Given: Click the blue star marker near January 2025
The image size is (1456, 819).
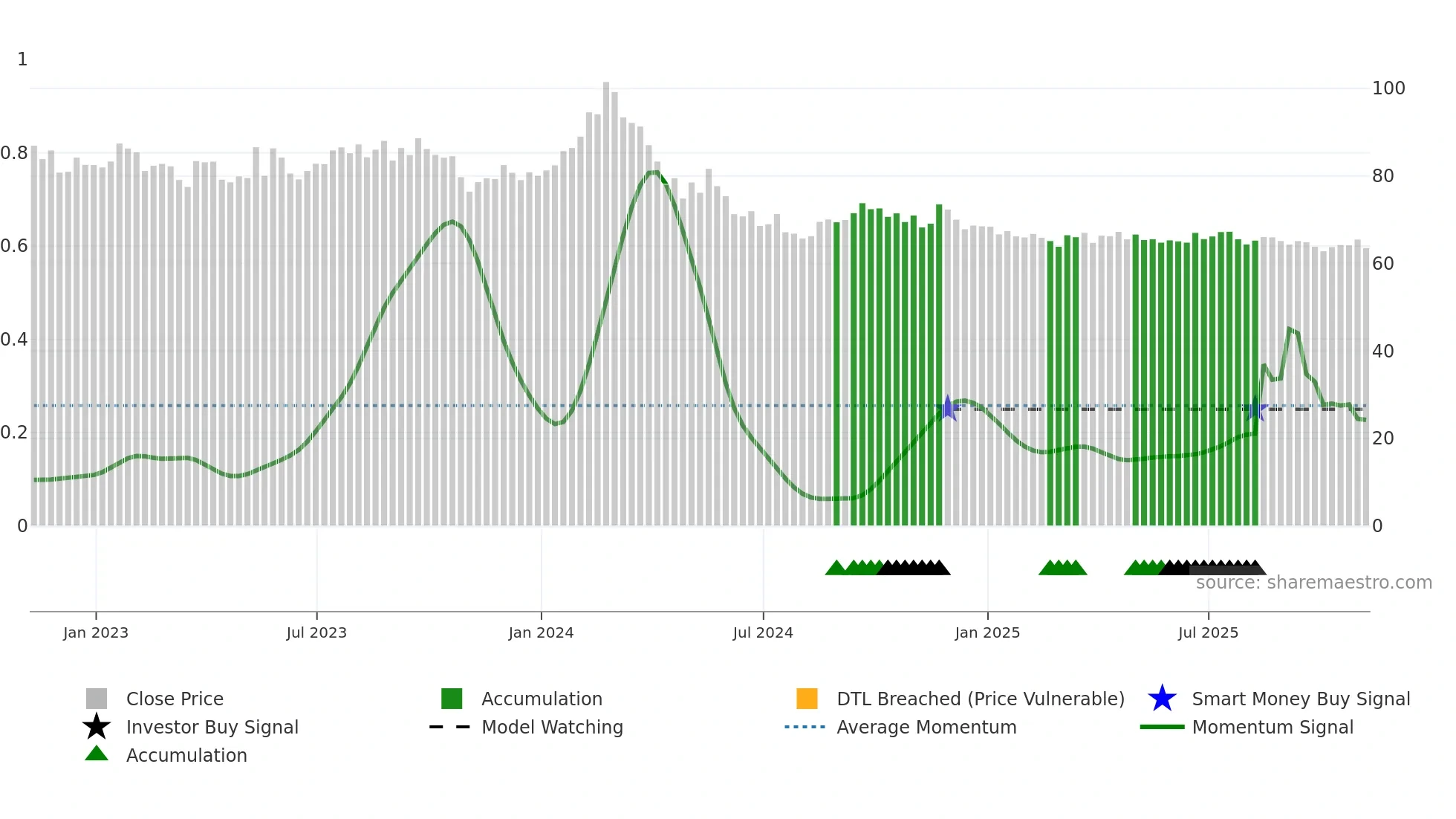Looking at the screenshot, I should 948,408.
